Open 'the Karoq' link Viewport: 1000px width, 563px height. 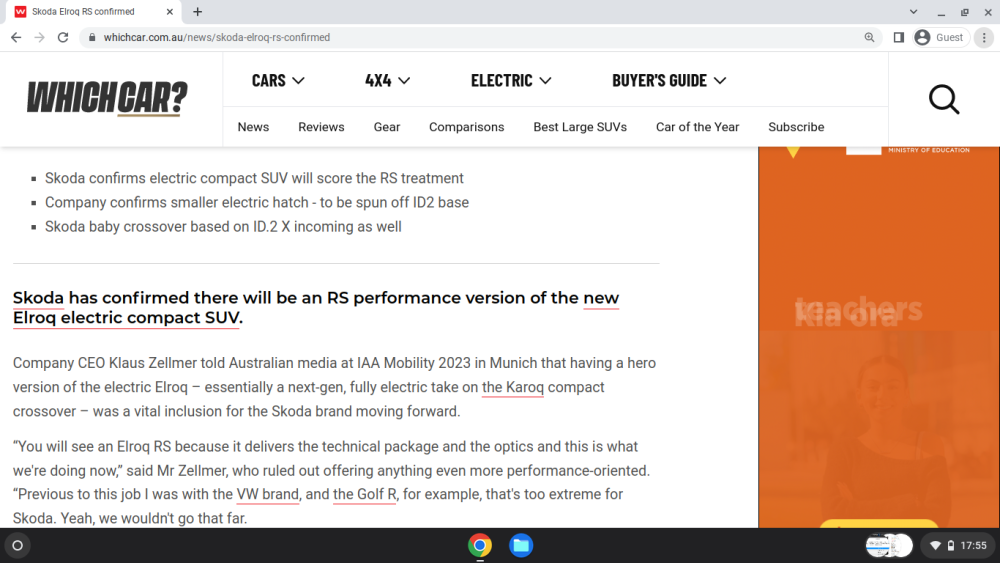click(x=513, y=387)
